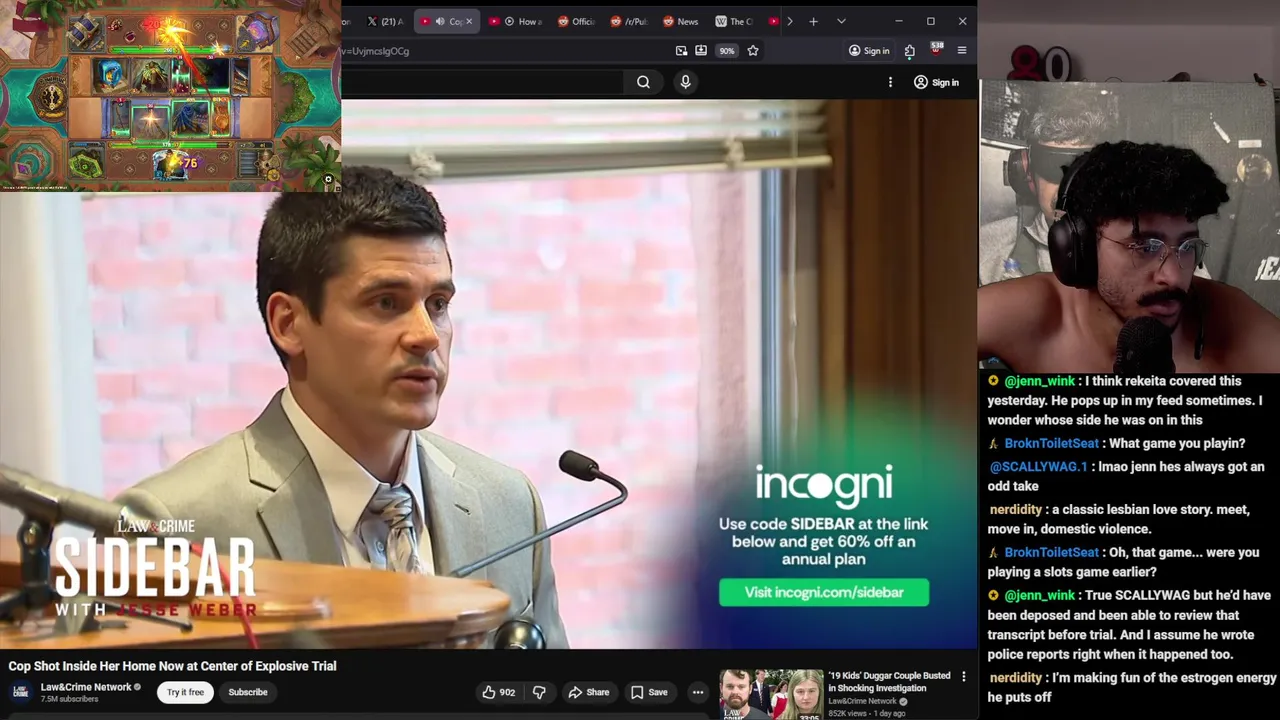Screen dimensions: 1280x720
Task: Switch to the Reddit 'Officia' tab
Action: 575,21
